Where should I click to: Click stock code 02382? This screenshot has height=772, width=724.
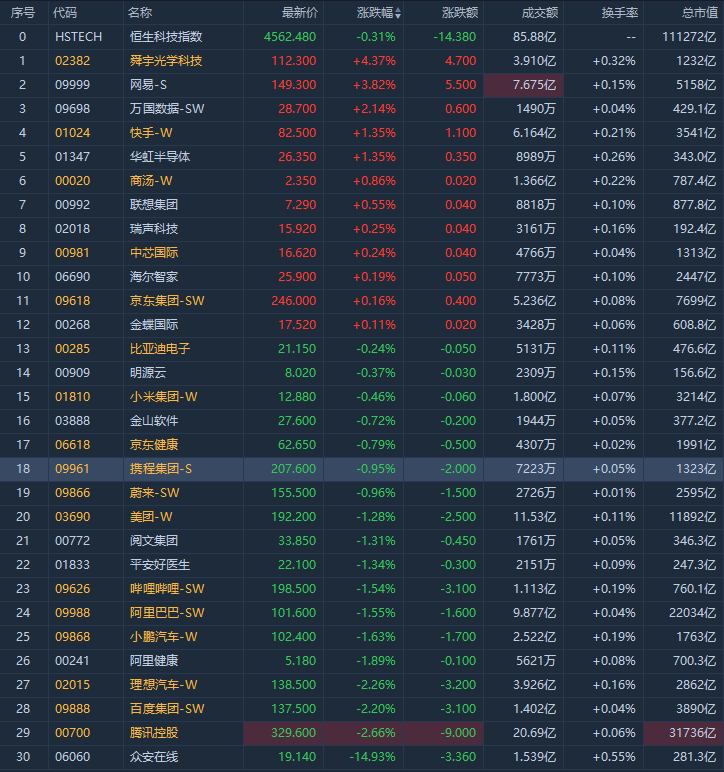point(72,61)
